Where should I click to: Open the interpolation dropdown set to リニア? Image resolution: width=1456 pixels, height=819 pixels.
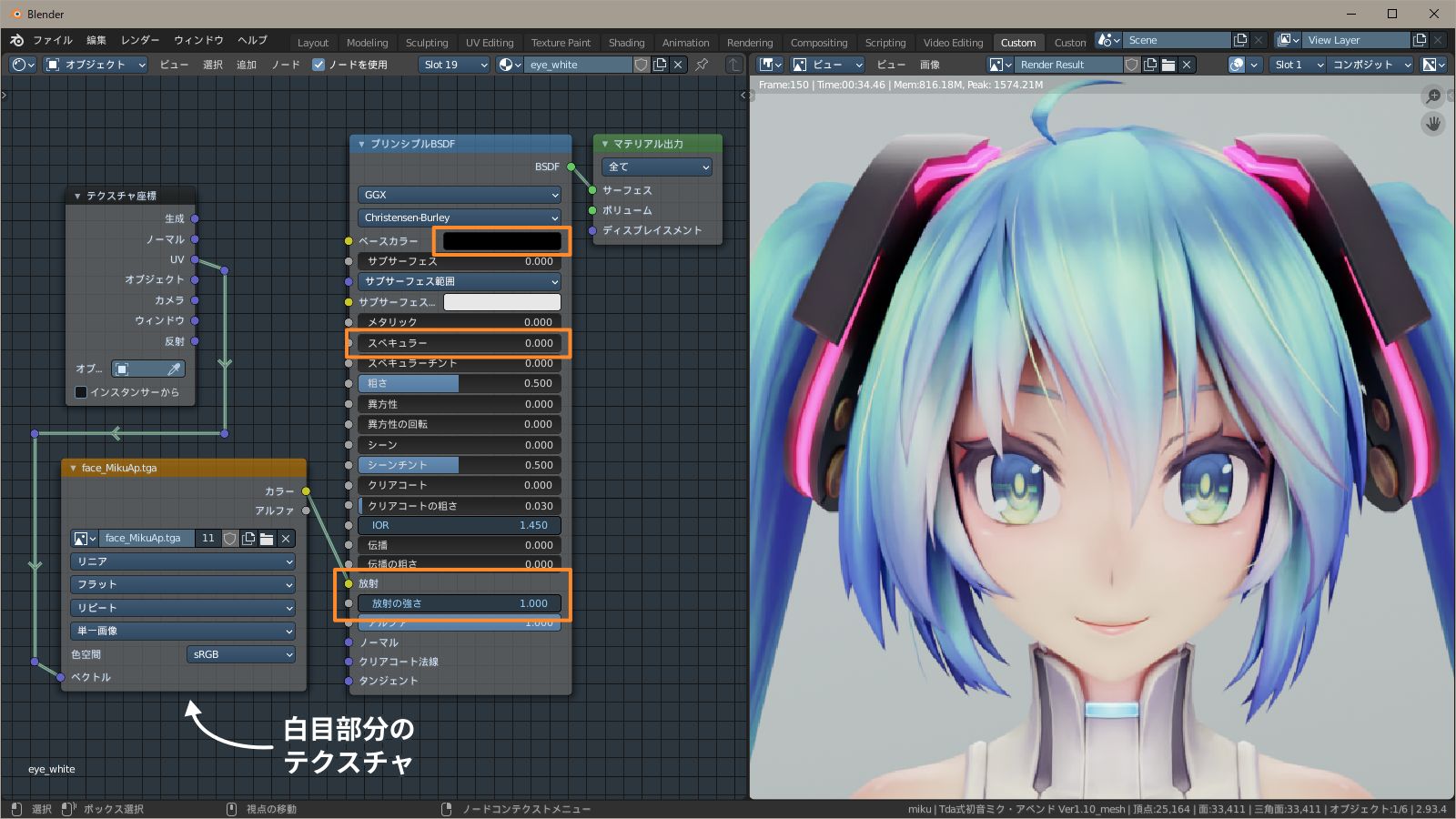(x=183, y=561)
